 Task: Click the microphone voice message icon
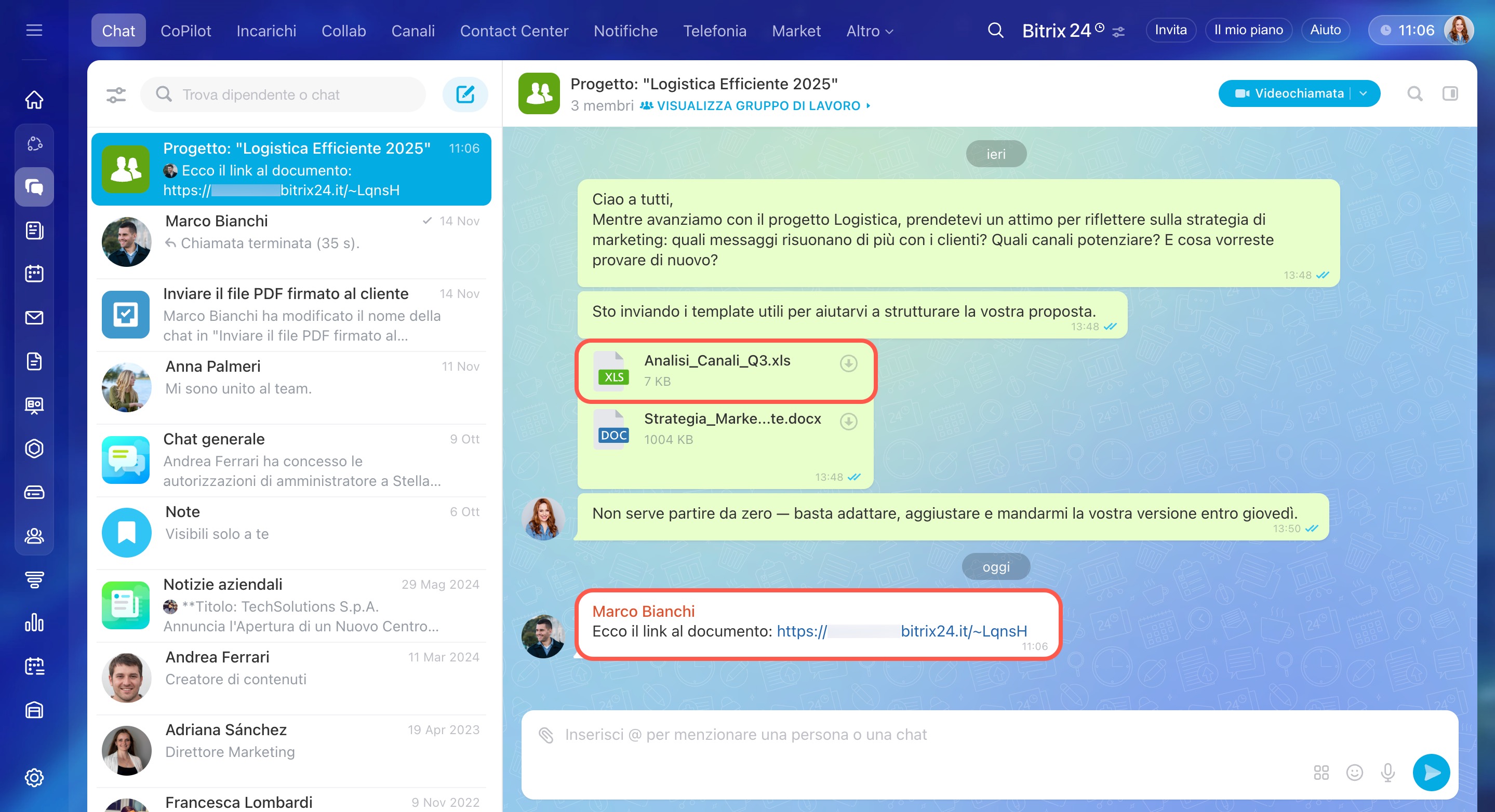point(1387,773)
